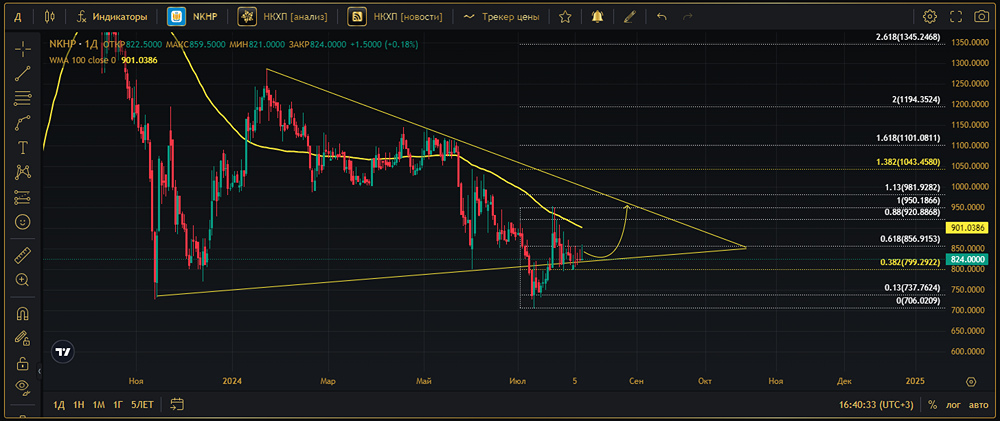1000x421 pixels.
Task: Select the 1Г date range
Action: 118,404
